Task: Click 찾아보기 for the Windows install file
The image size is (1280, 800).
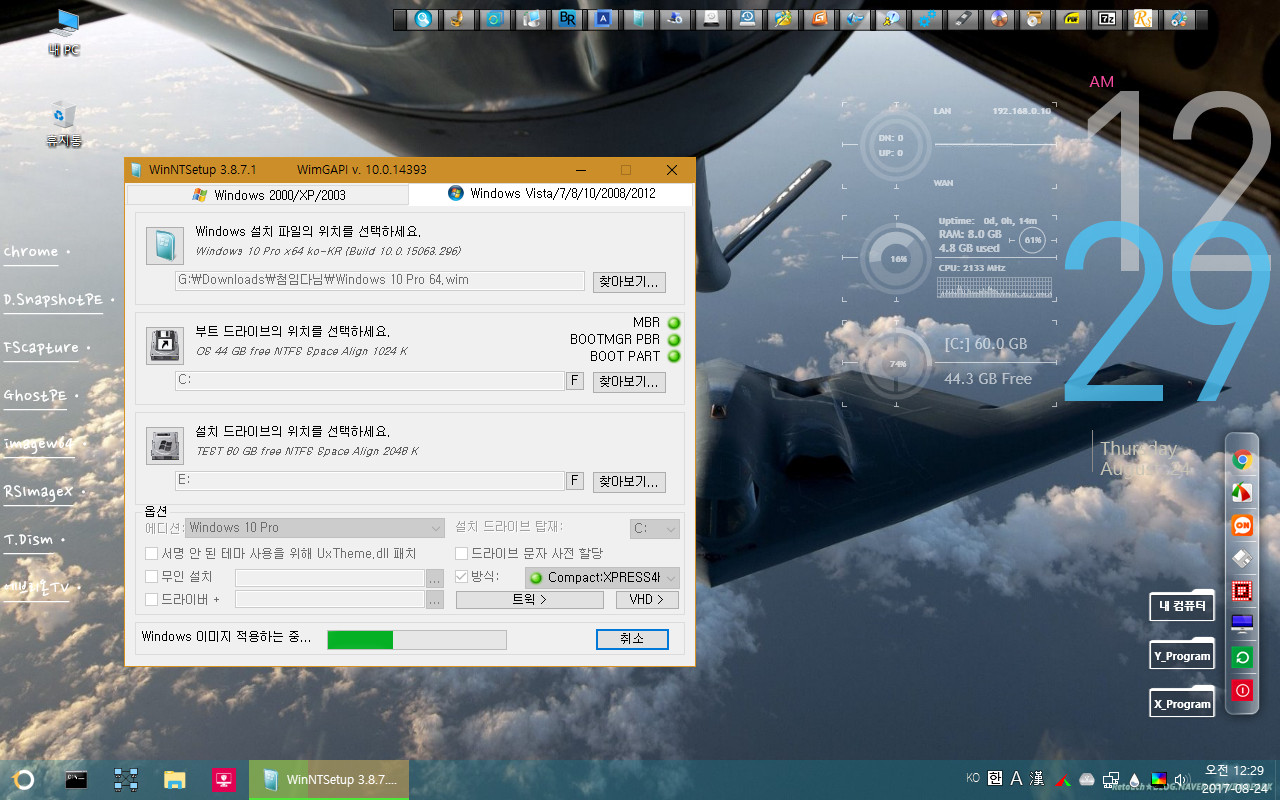Action: [x=629, y=282]
